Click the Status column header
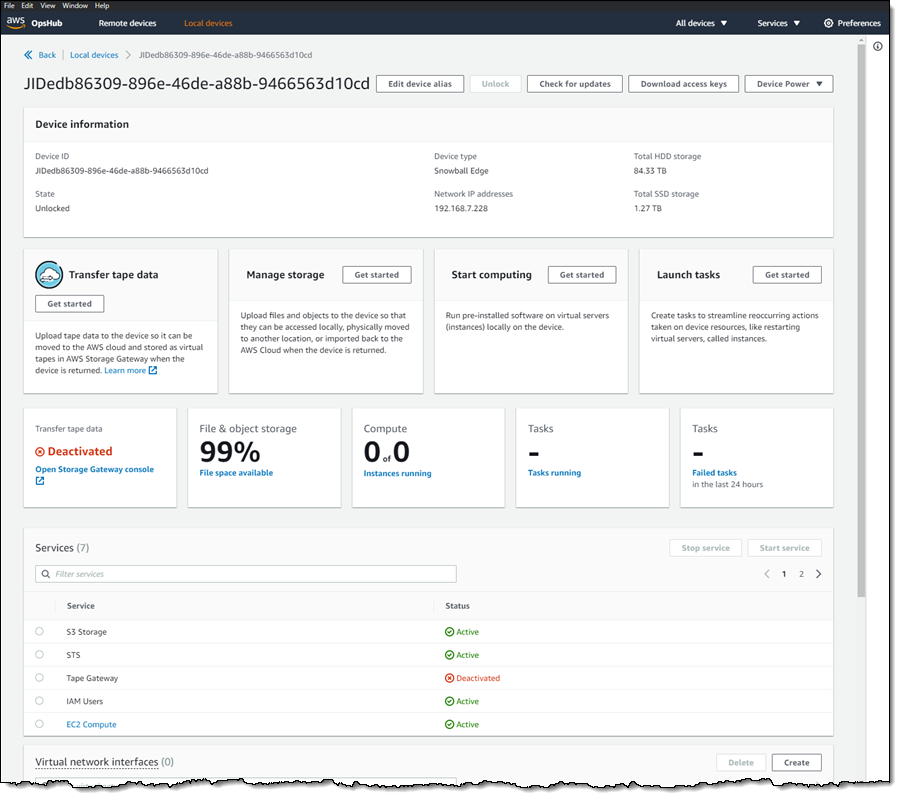 (457, 606)
